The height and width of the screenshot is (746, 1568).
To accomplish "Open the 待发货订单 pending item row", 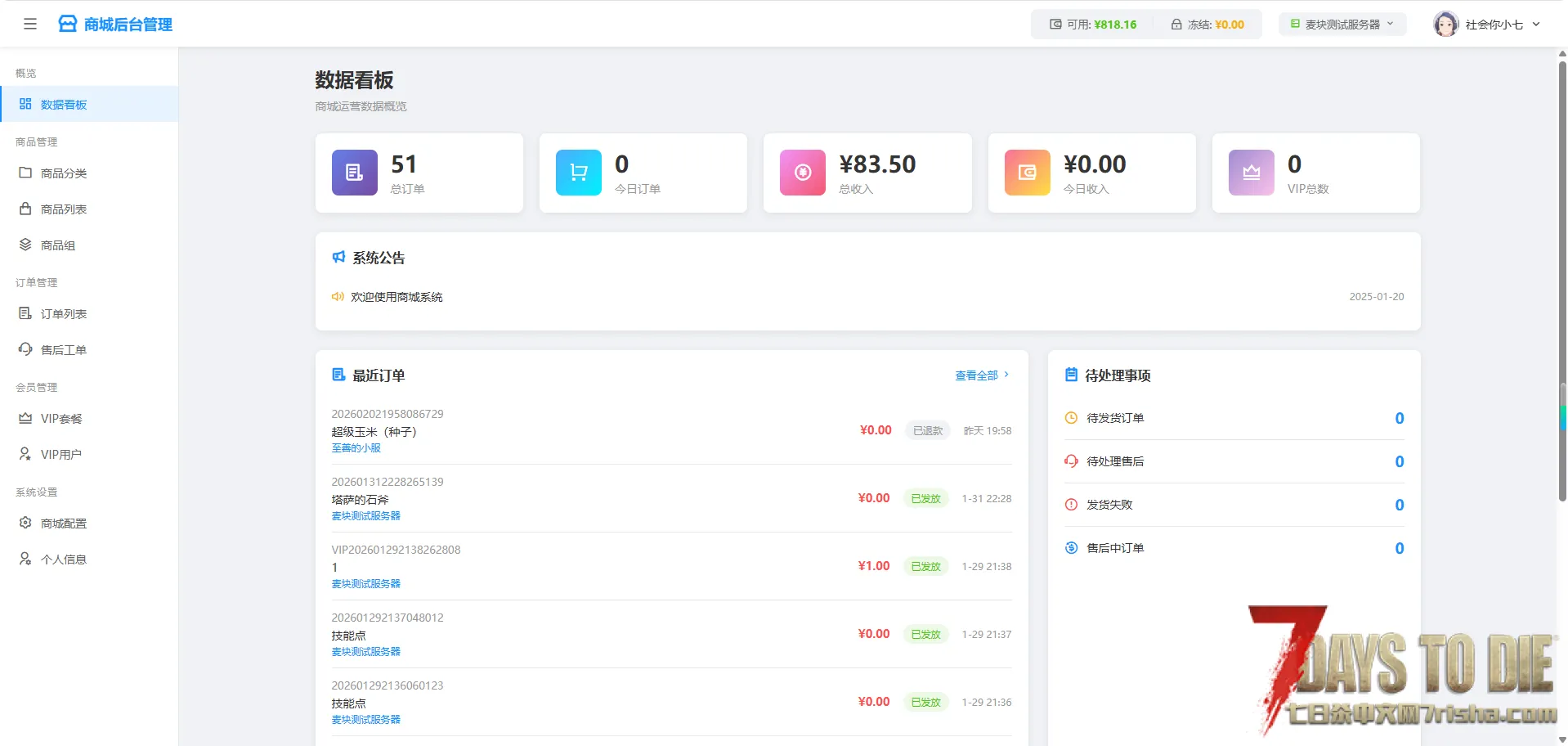I will [1234, 418].
